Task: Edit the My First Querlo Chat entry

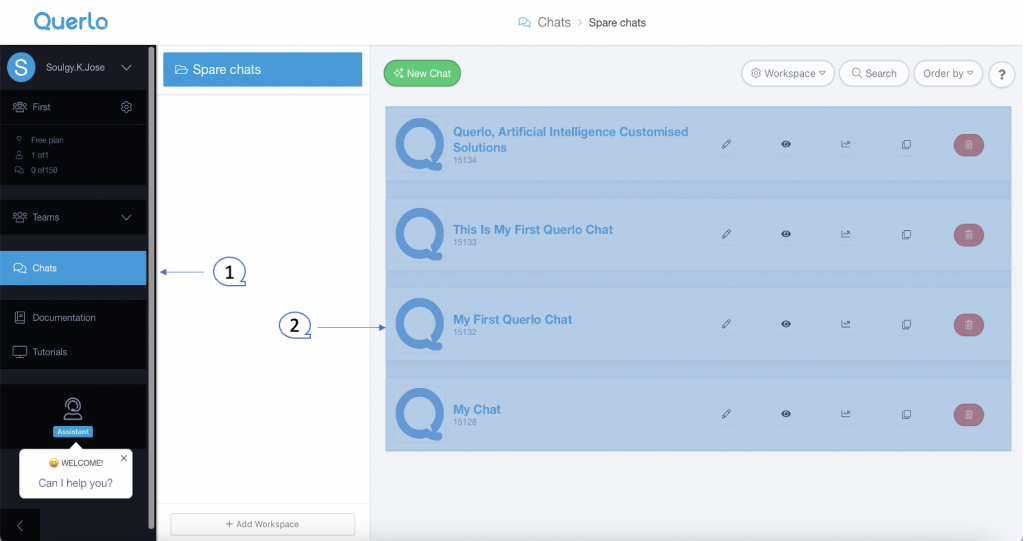Action: 726,324
